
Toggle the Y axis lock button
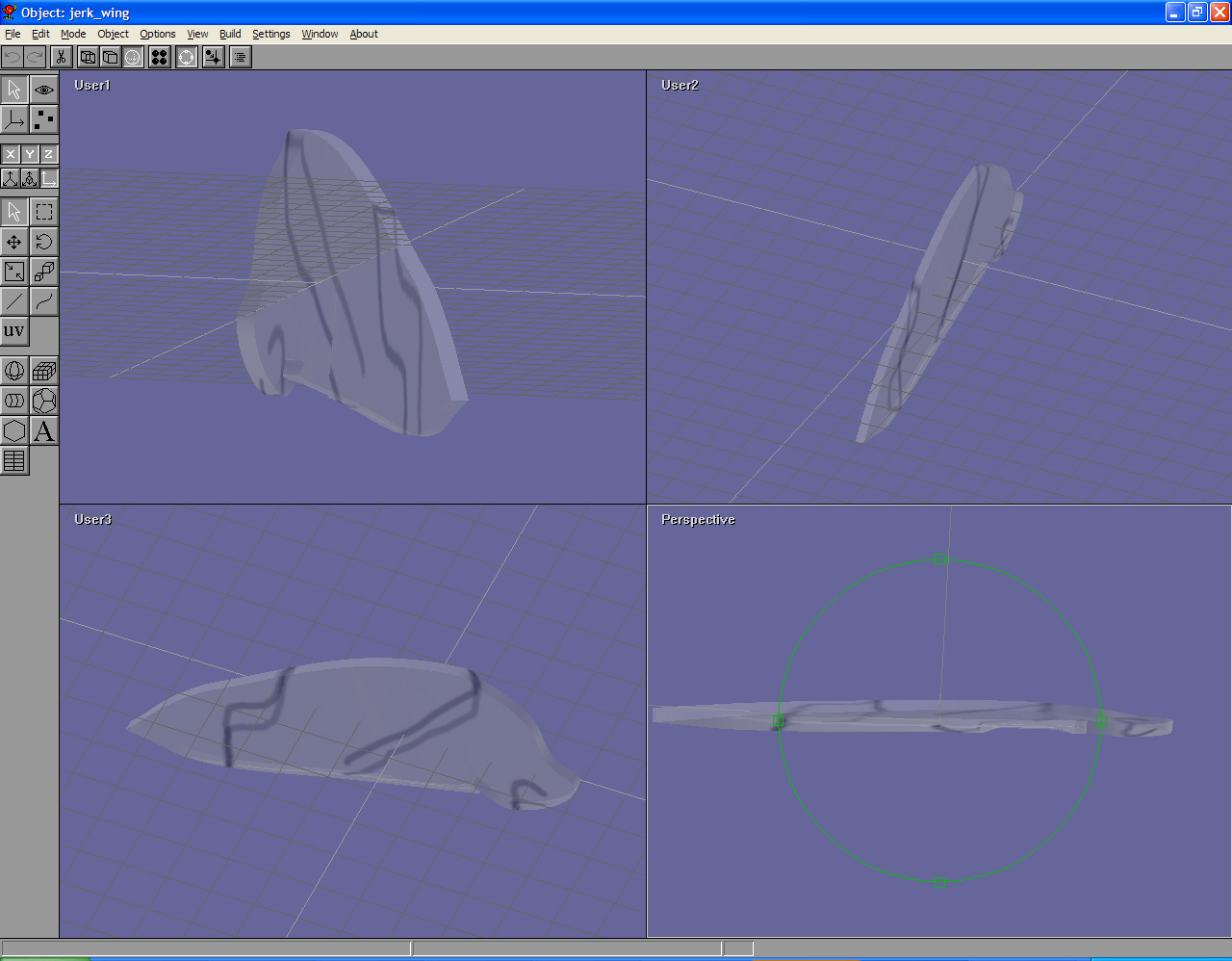tap(30, 154)
